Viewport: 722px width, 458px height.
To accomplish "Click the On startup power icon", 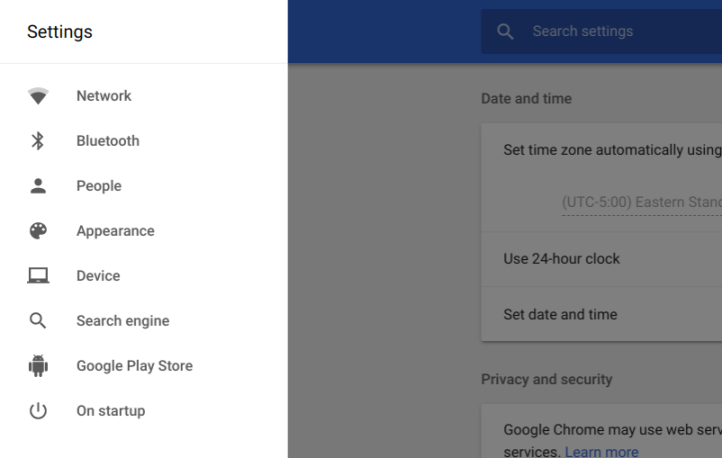I will (38, 411).
